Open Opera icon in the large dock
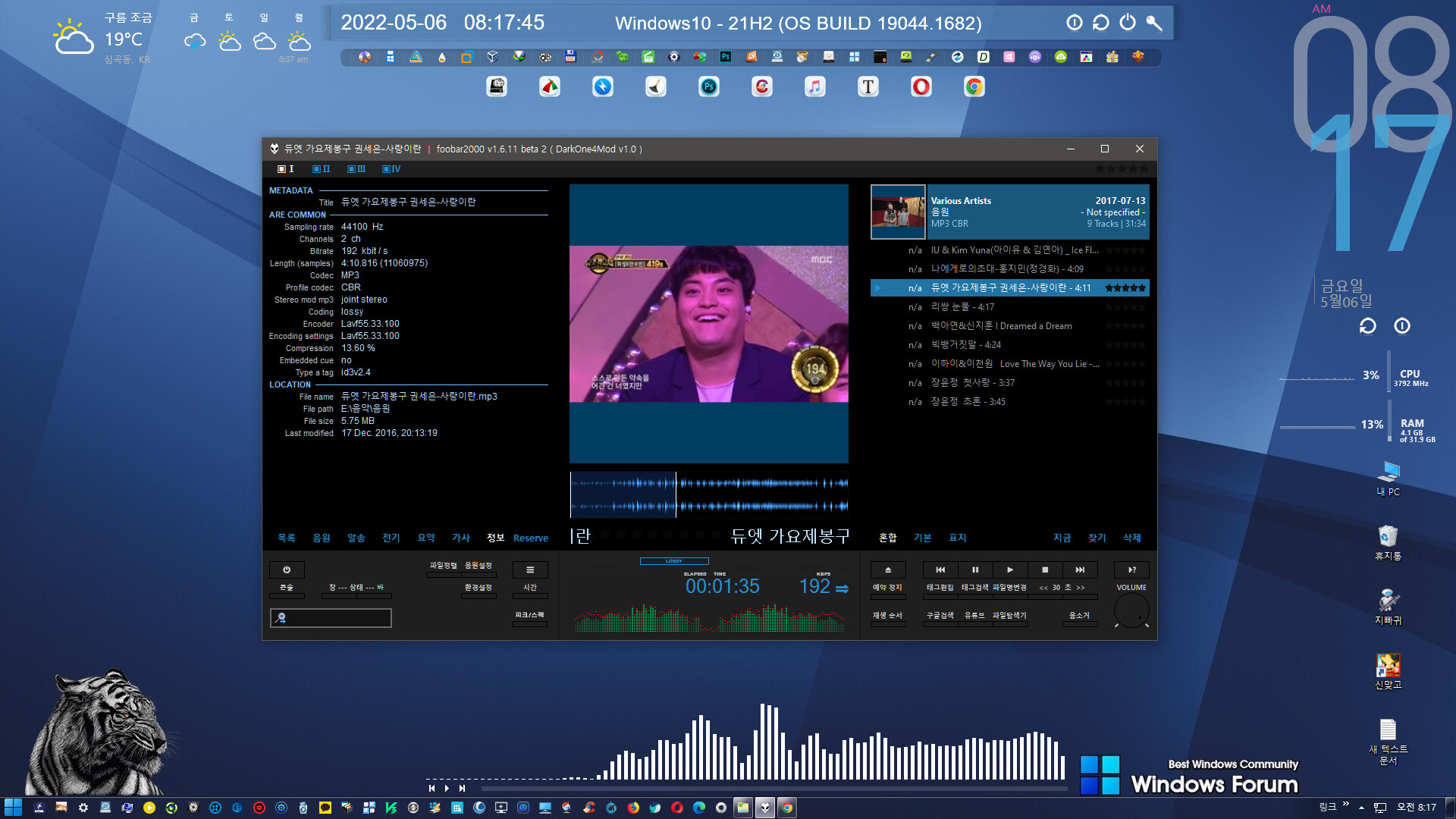Viewport: 1456px width, 819px height. (x=921, y=86)
